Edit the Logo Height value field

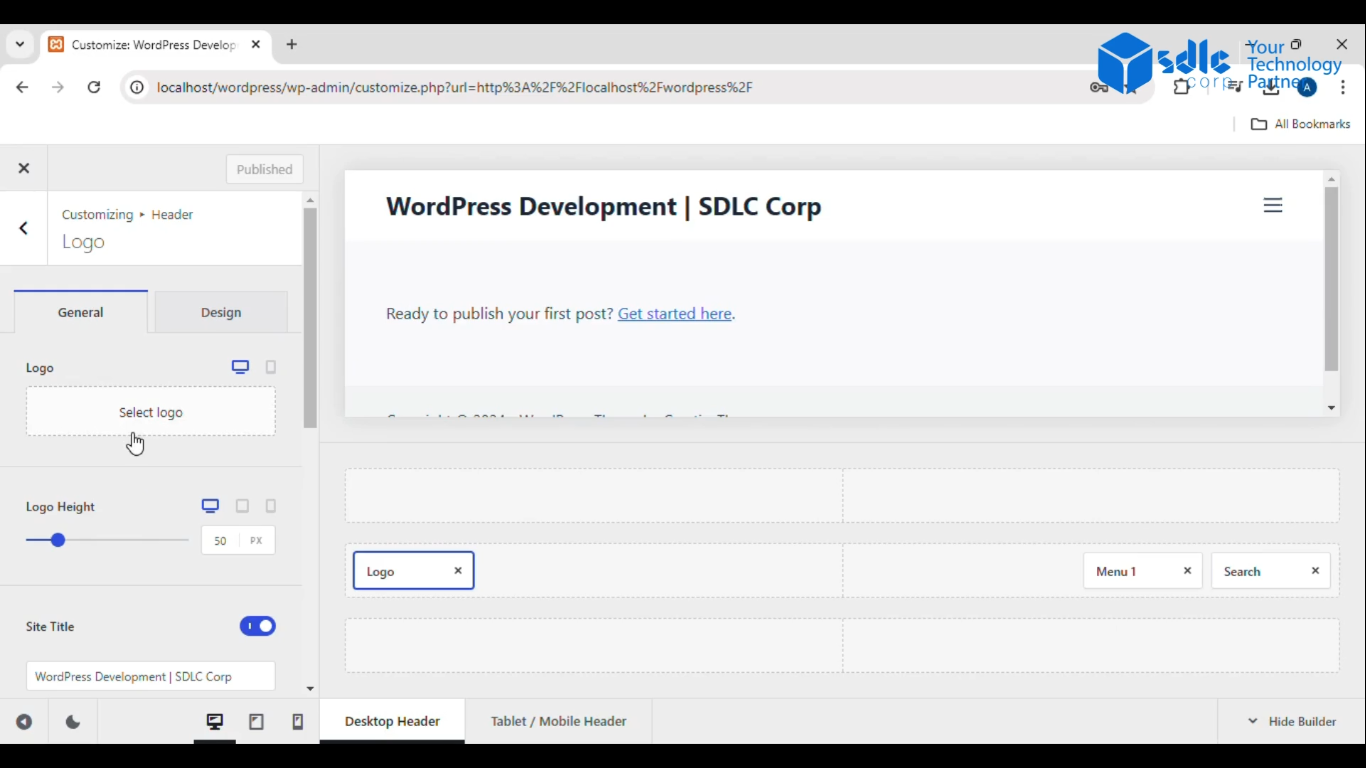coord(220,540)
